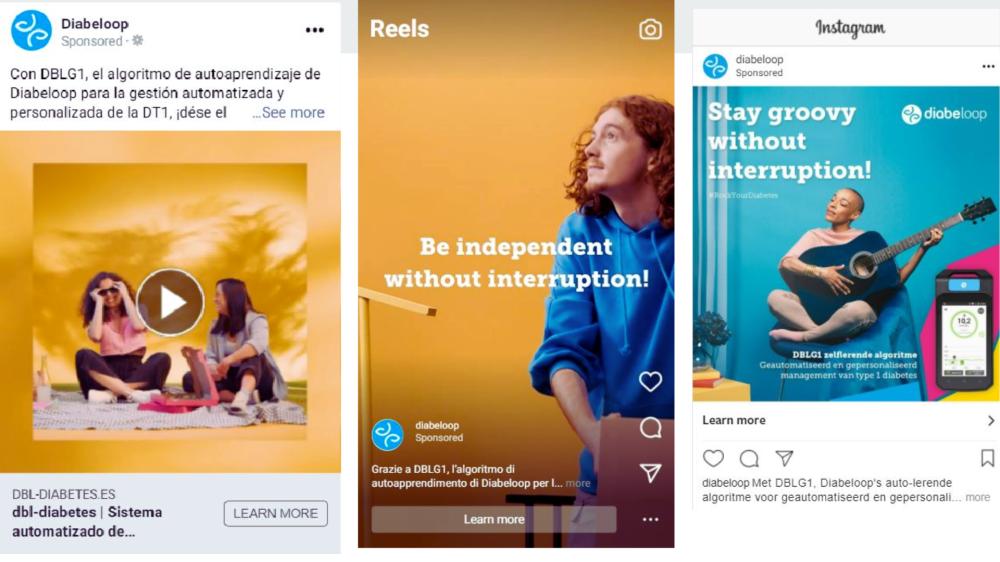The width and height of the screenshot is (1000, 562).
Task: Play the Diabeloop picnic video
Action: coord(170,302)
